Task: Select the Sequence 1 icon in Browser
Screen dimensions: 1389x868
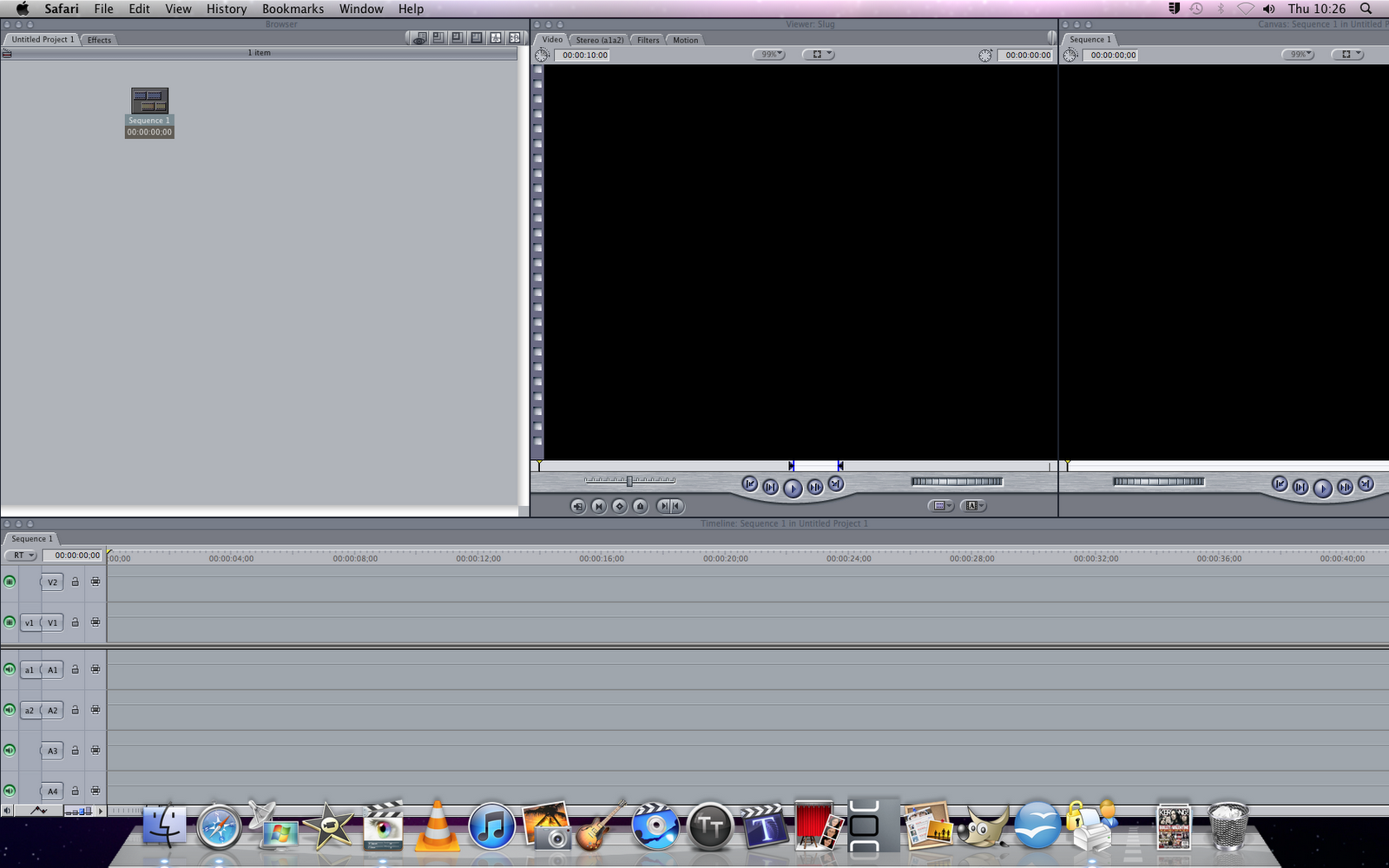Action: point(149,101)
